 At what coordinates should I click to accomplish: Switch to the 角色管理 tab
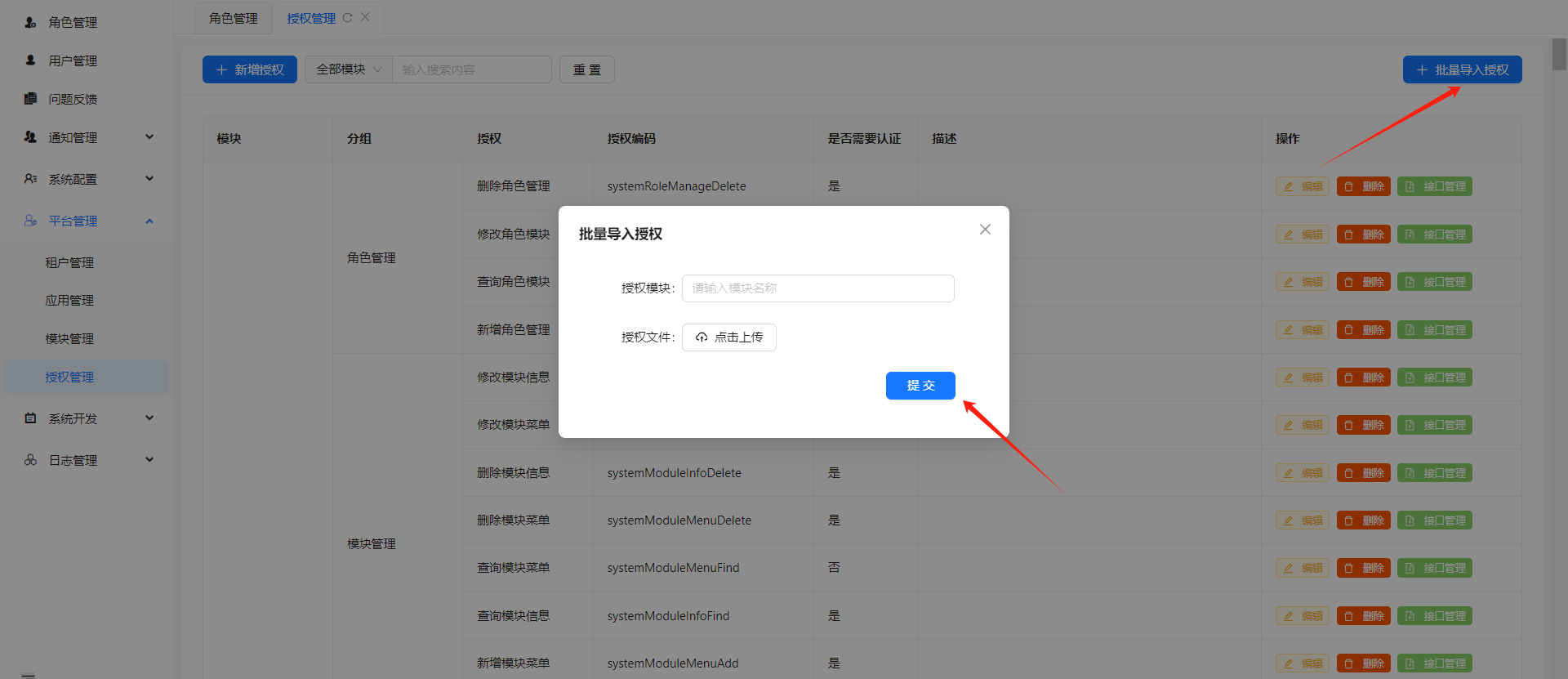point(233,18)
